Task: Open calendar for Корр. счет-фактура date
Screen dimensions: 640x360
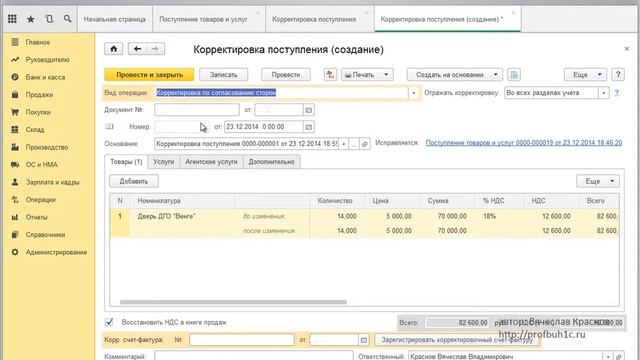Action: (x=364, y=340)
